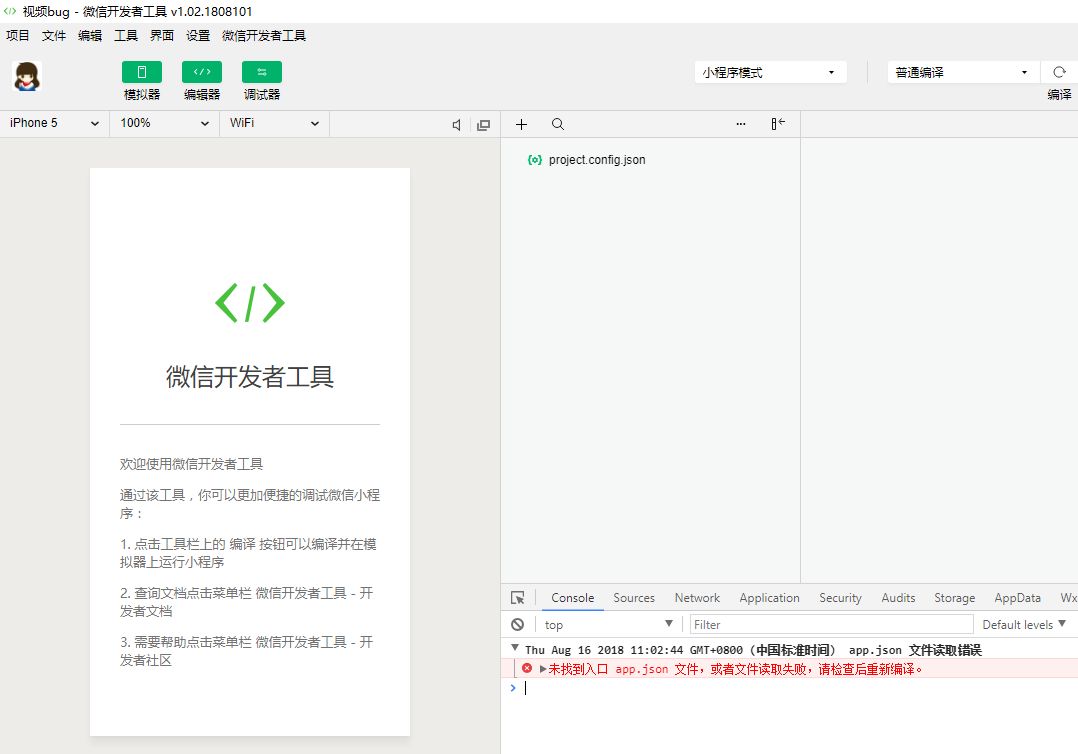
Task: Clear the console with the ban icon
Action: pos(518,624)
